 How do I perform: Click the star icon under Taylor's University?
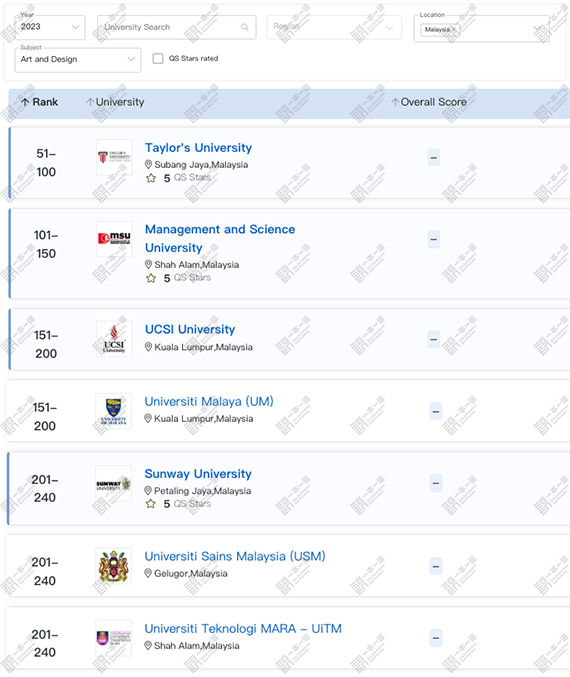point(151,178)
